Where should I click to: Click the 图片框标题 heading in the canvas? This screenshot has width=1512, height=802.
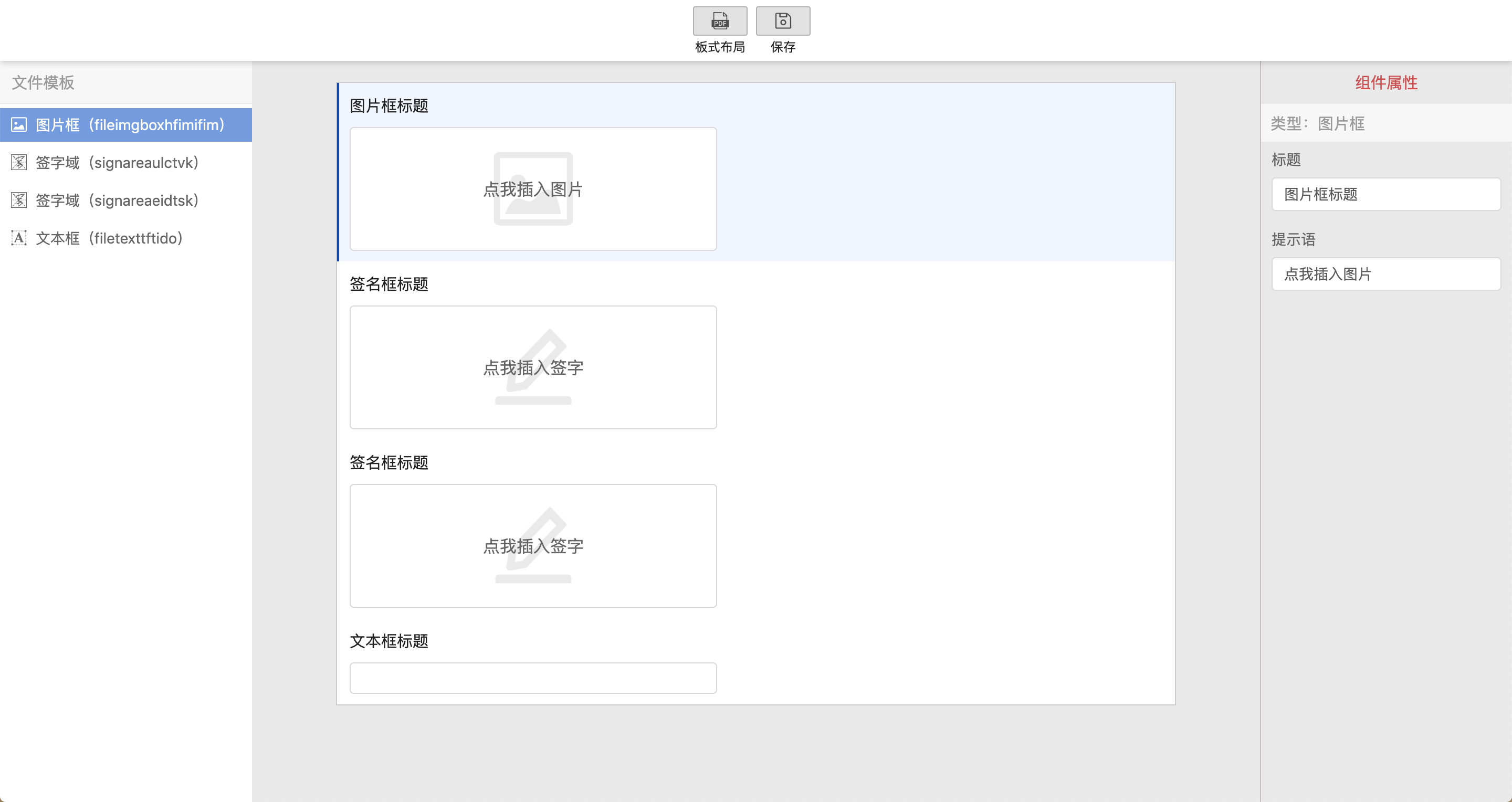point(389,106)
